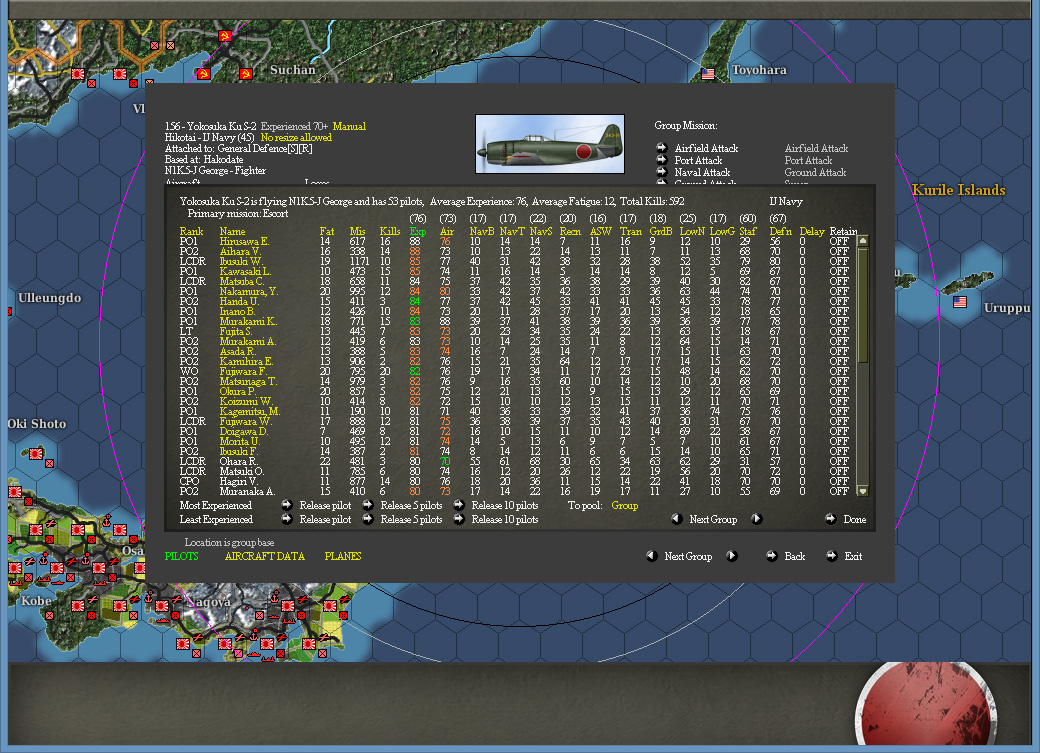Toggle Retain OFF for Kawasaki L.

839,271
